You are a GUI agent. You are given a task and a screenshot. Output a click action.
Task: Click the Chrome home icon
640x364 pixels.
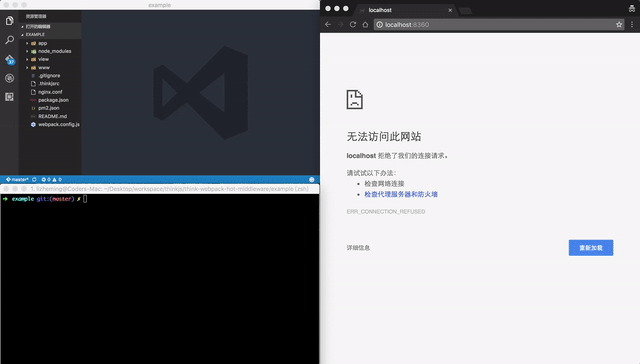point(365,24)
